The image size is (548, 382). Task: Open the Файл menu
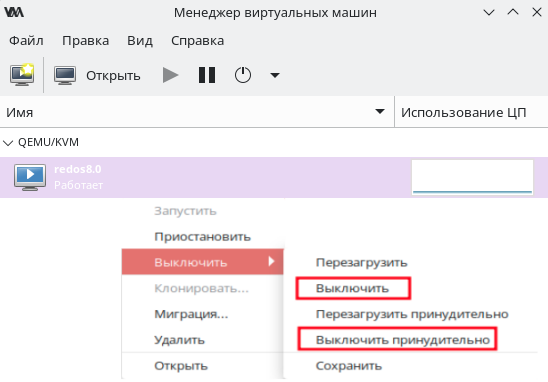(x=26, y=41)
